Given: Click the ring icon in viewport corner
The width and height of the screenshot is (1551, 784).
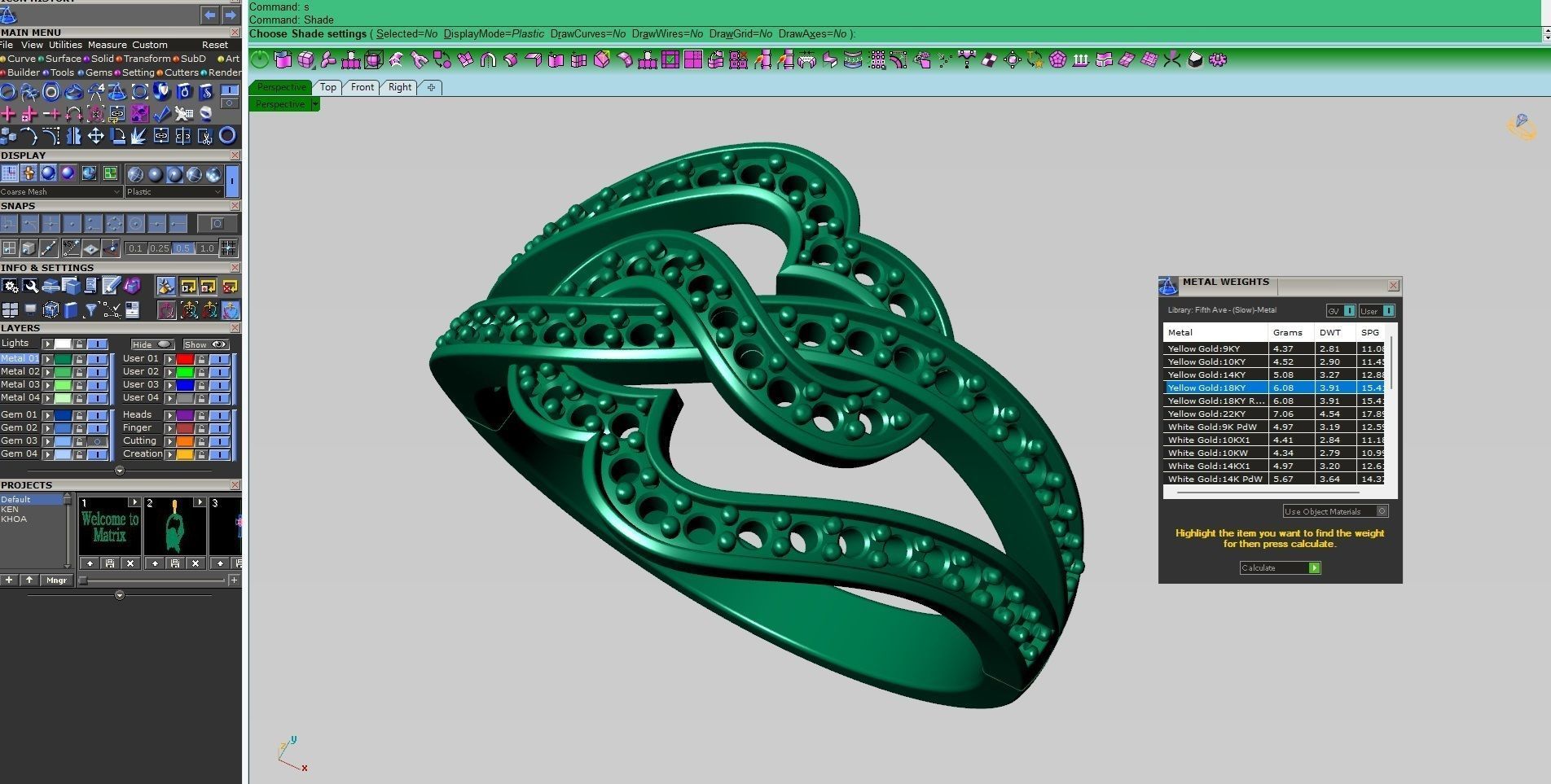Looking at the screenshot, I should coord(1520,126).
